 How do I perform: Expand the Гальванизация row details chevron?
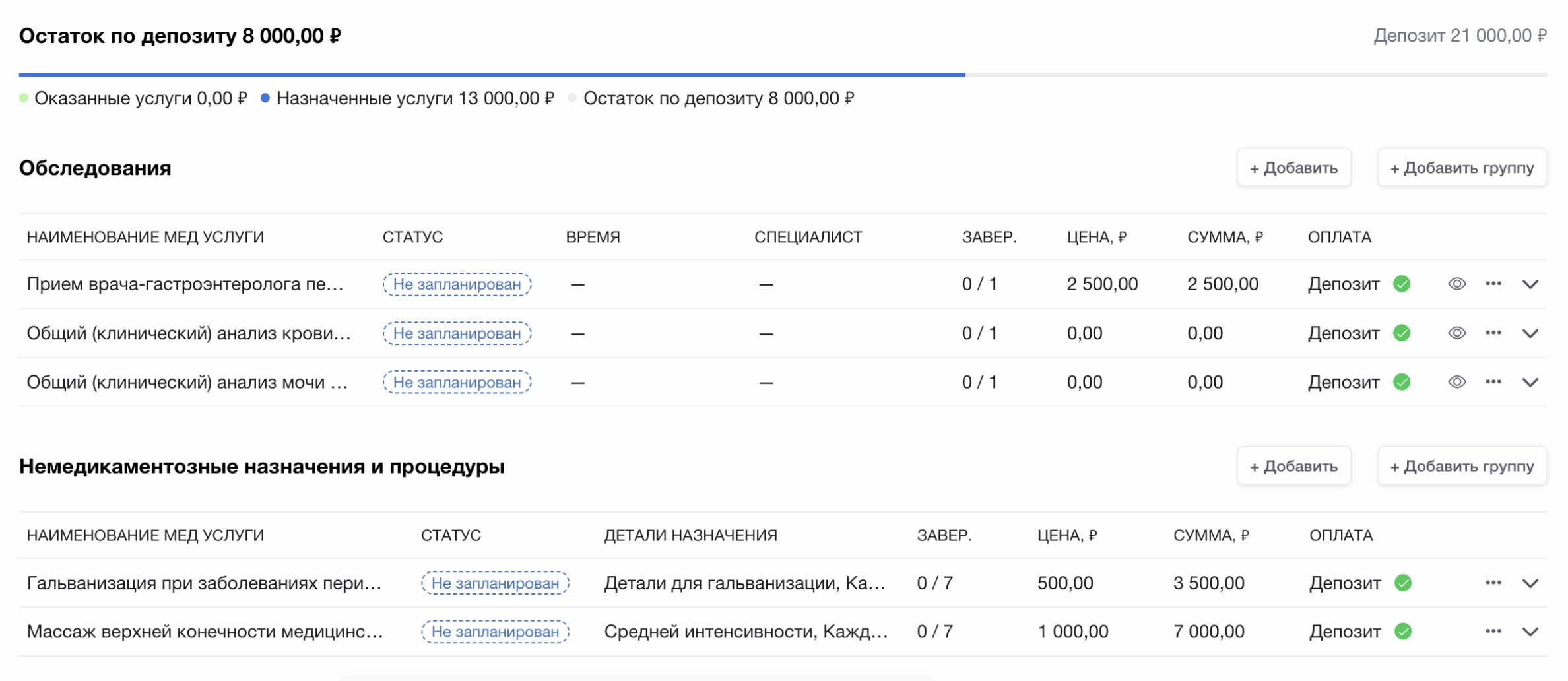tap(1530, 583)
